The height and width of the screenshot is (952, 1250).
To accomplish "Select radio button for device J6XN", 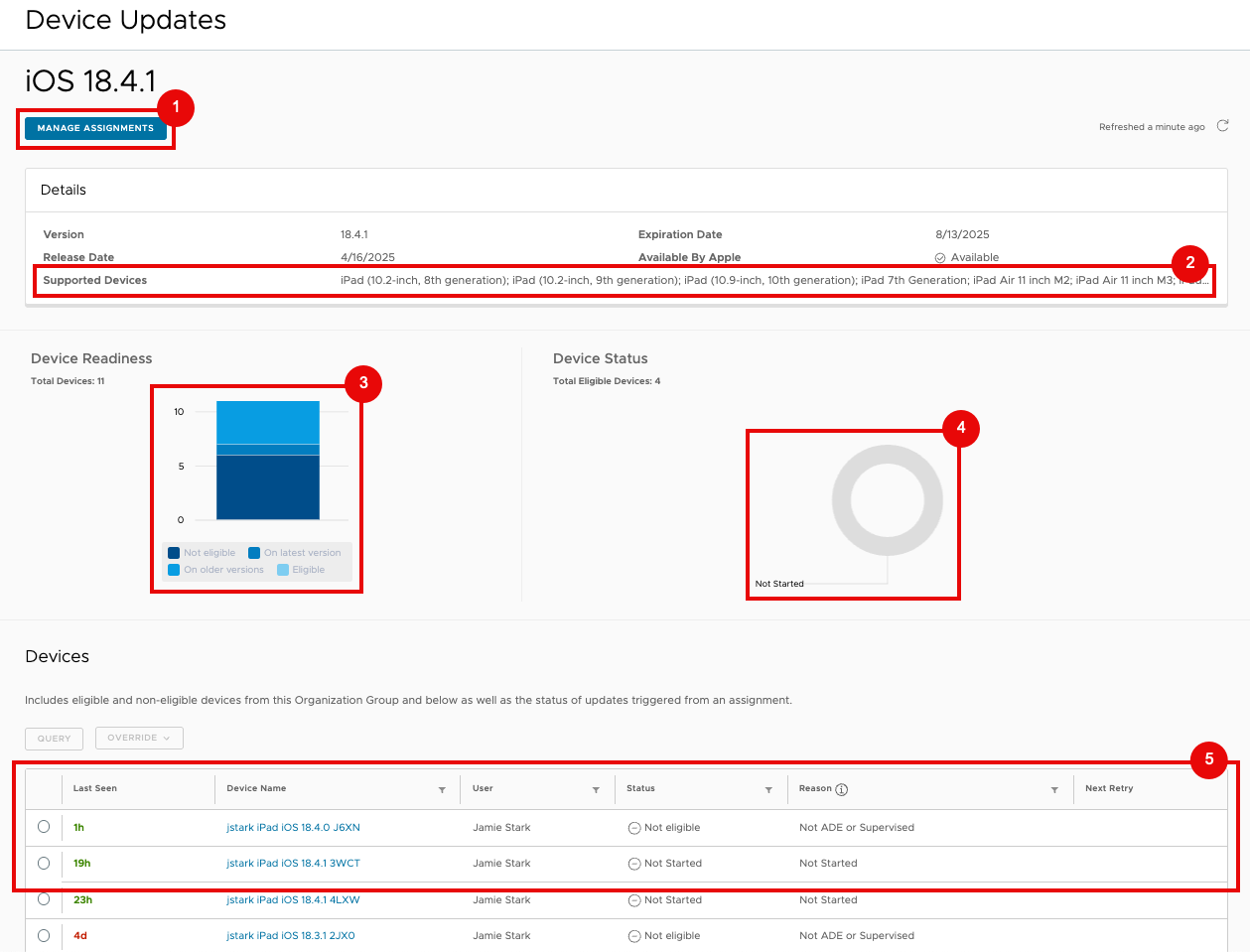I will pos(44,827).
